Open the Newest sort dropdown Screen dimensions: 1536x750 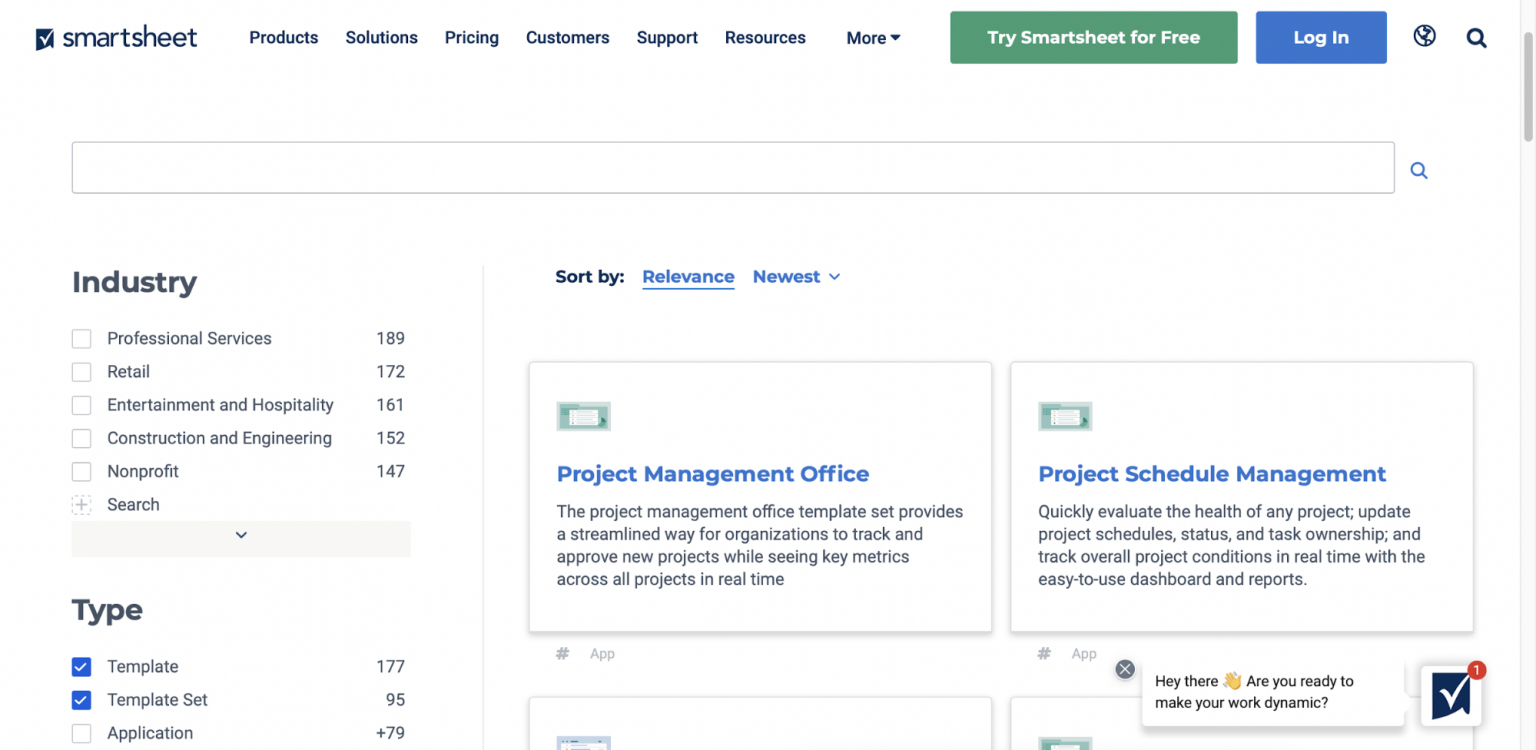pos(796,277)
